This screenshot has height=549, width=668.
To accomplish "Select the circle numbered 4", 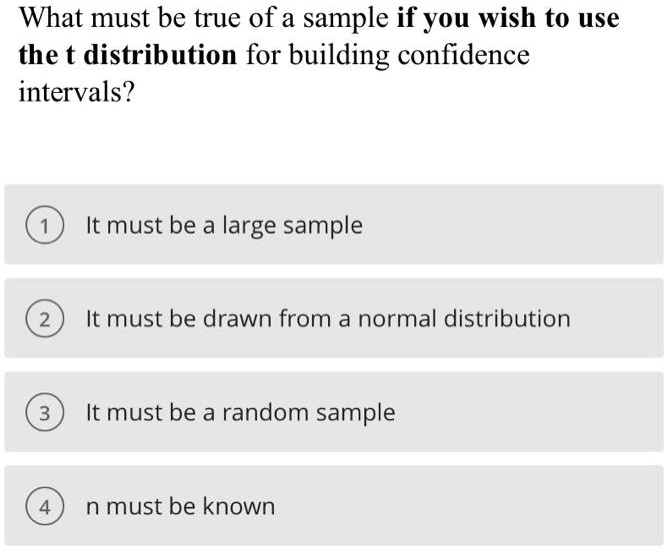I will coord(44,507).
